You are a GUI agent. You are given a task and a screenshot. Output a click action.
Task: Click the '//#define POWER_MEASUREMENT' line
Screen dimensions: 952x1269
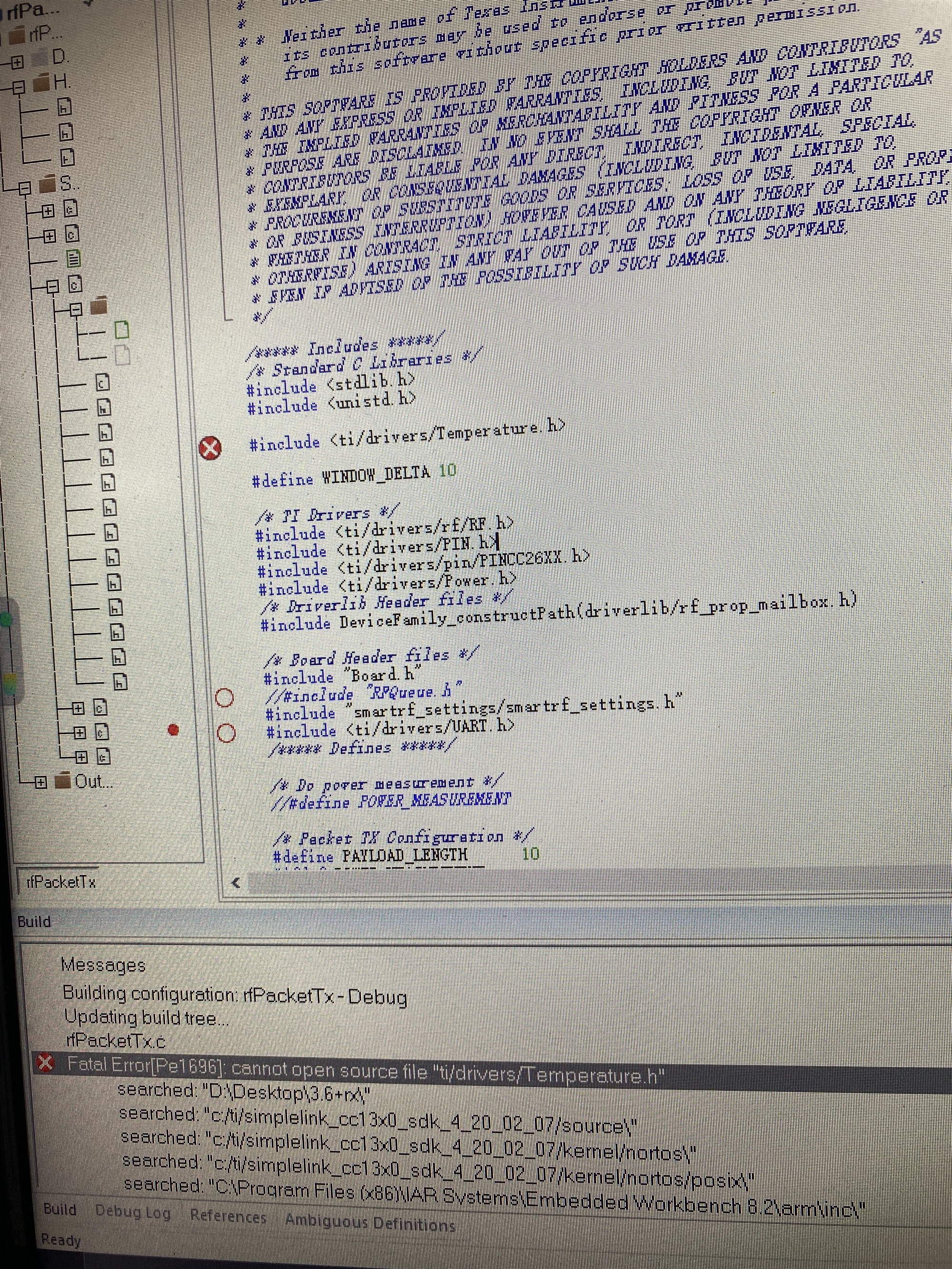(x=391, y=802)
